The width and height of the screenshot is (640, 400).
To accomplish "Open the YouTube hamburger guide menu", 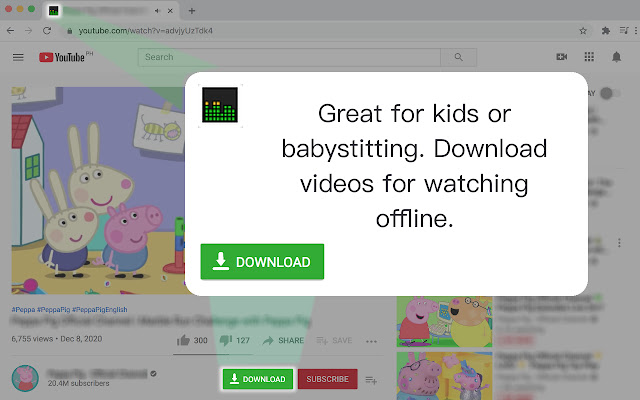I will [x=18, y=57].
